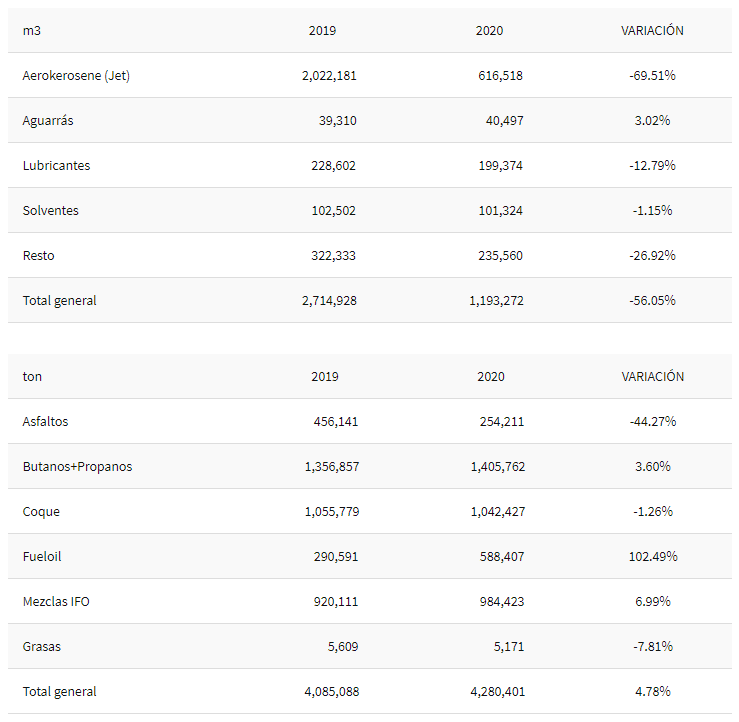Click the Aerokerosene 2019 value 2,022,181
The width and height of the screenshot is (739, 722).
click(x=329, y=76)
